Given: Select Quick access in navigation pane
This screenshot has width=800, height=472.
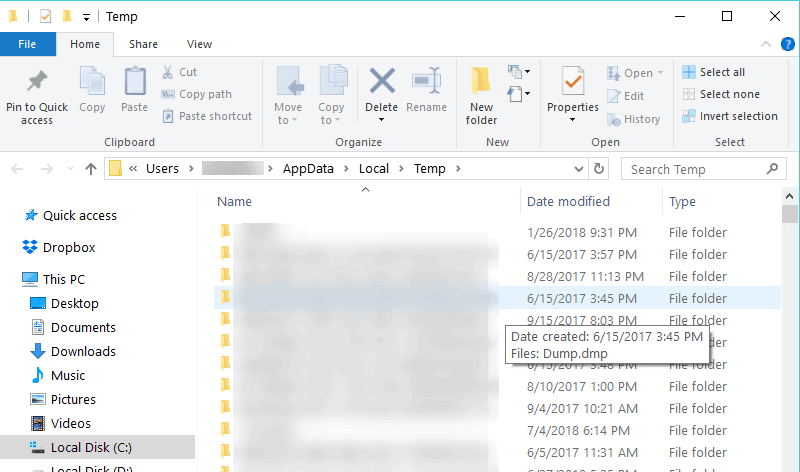Looking at the screenshot, I should click(70, 215).
